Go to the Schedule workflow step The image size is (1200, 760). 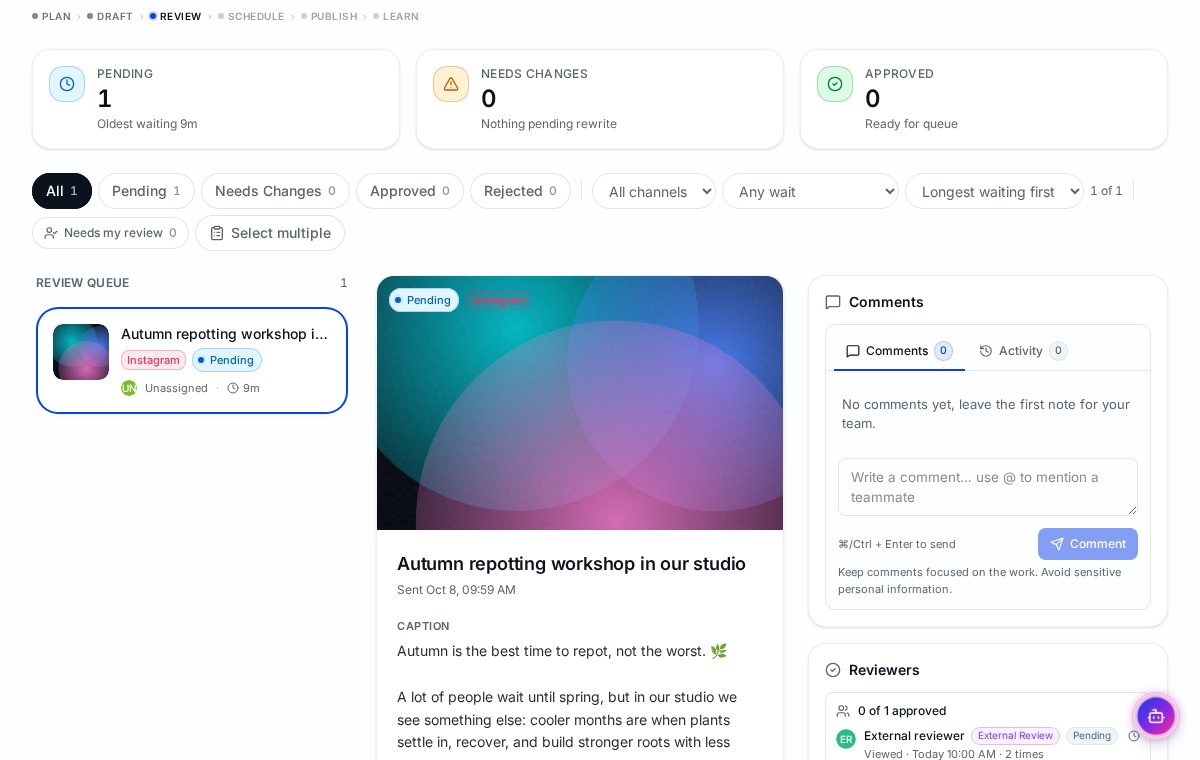pyautogui.click(x=251, y=16)
